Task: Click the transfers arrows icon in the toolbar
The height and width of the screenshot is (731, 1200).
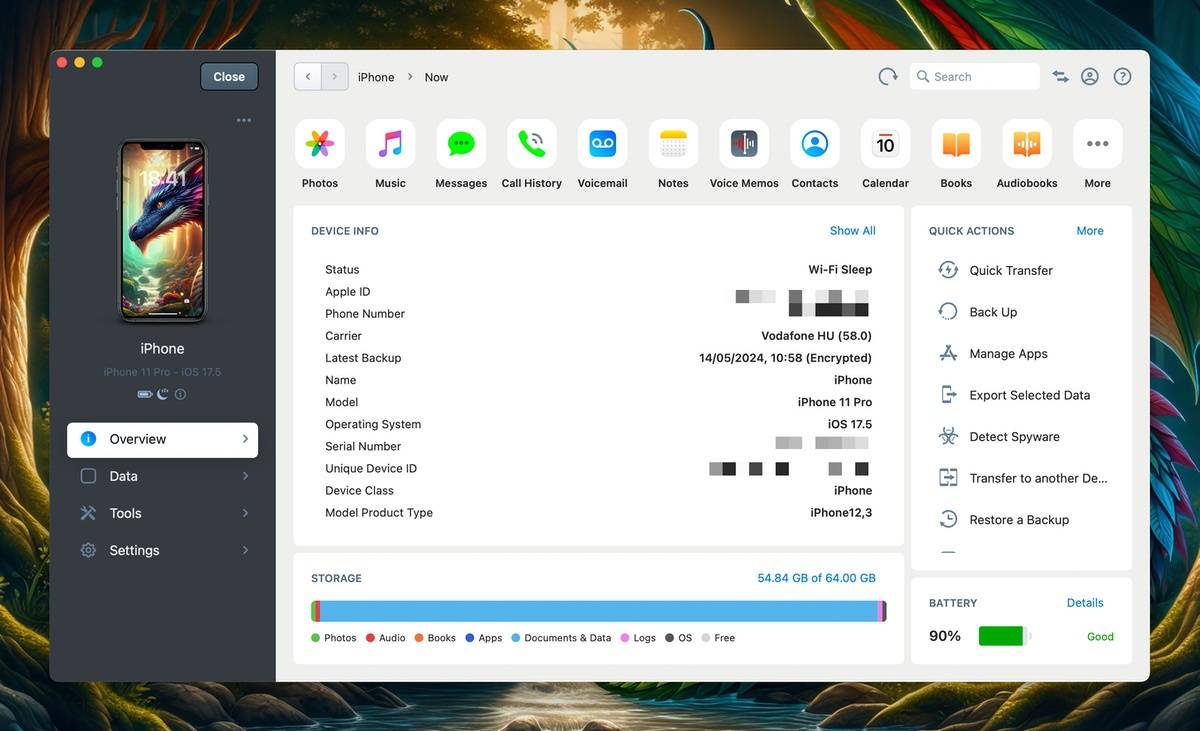Action: [x=1060, y=77]
